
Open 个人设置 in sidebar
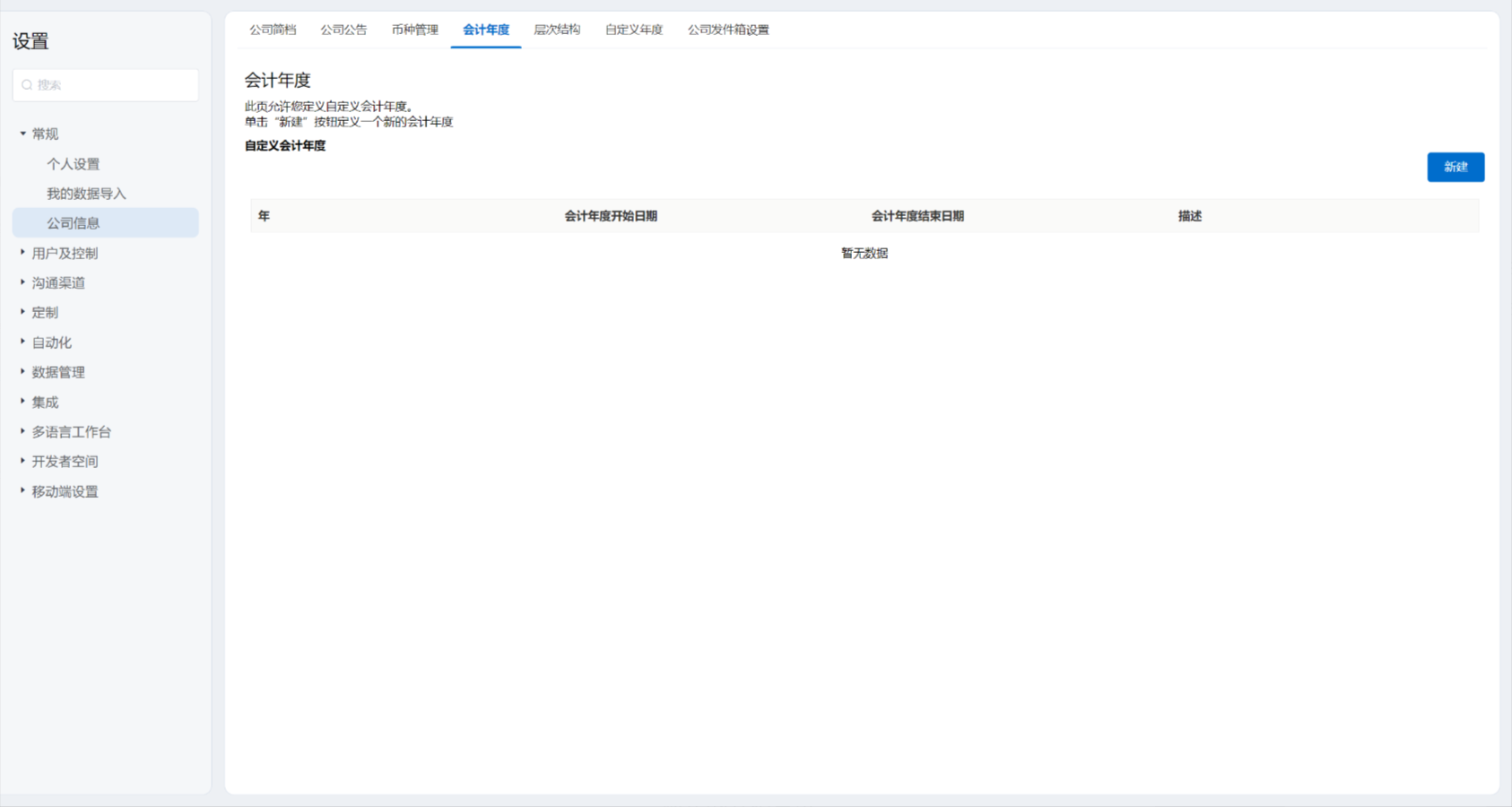(x=74, y=164)
